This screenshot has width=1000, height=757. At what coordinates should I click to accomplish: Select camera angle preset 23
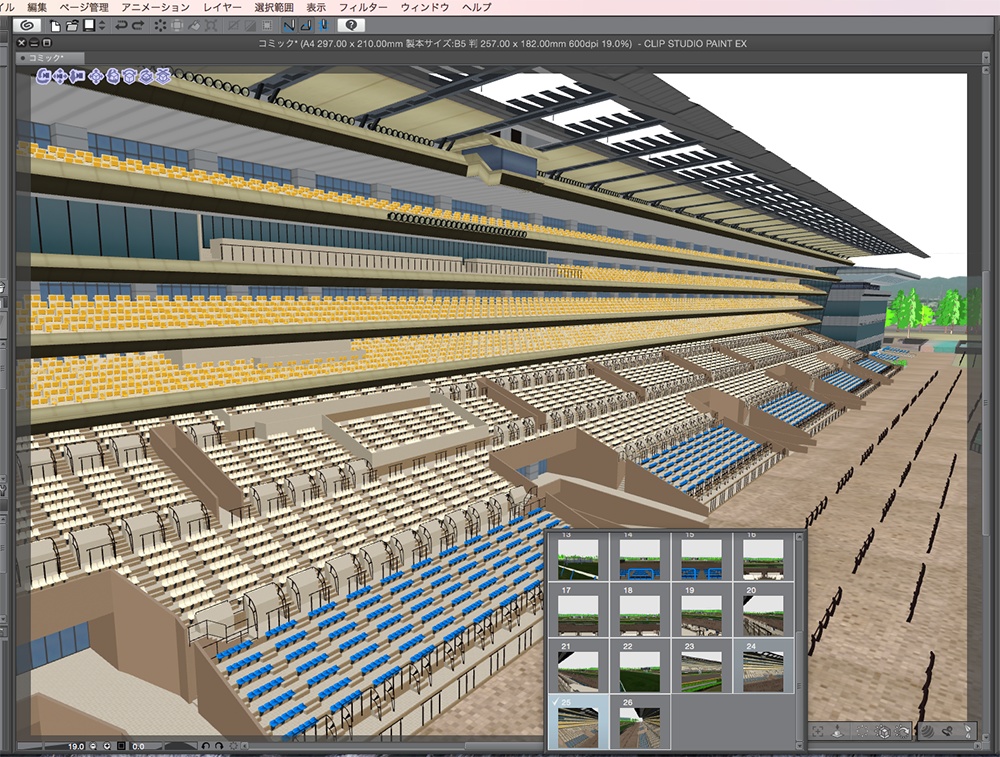701,671
